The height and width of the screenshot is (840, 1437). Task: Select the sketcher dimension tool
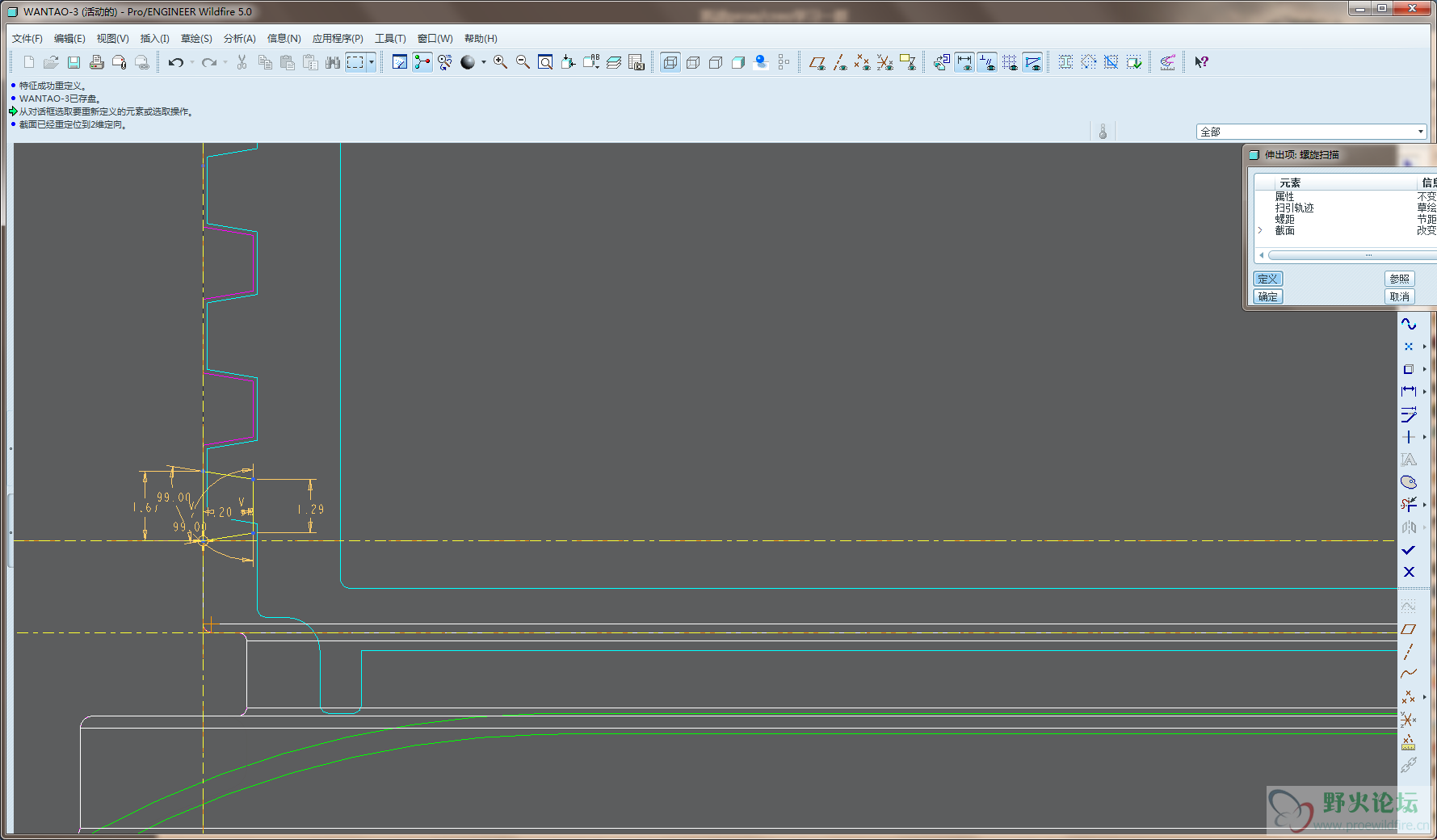(x=1409, y=392)
